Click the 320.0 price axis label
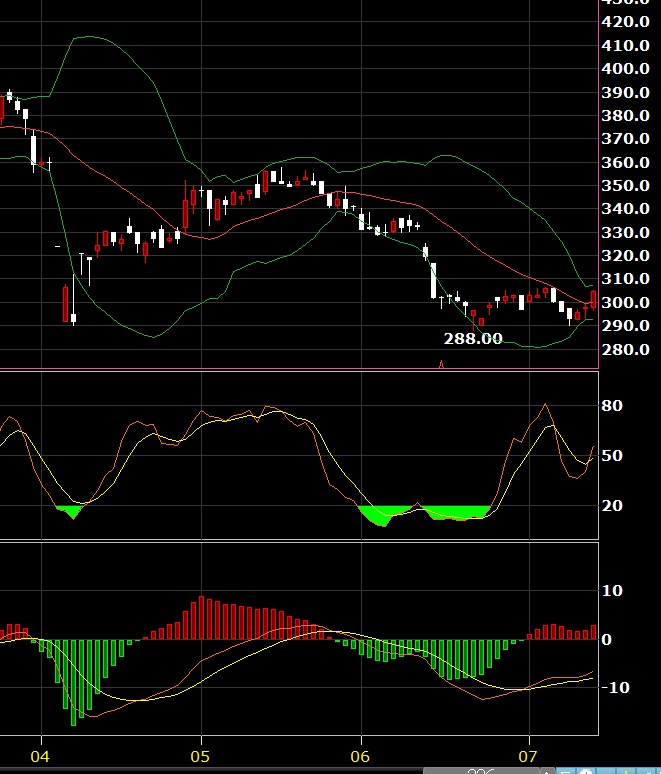 tap(625, 256)
